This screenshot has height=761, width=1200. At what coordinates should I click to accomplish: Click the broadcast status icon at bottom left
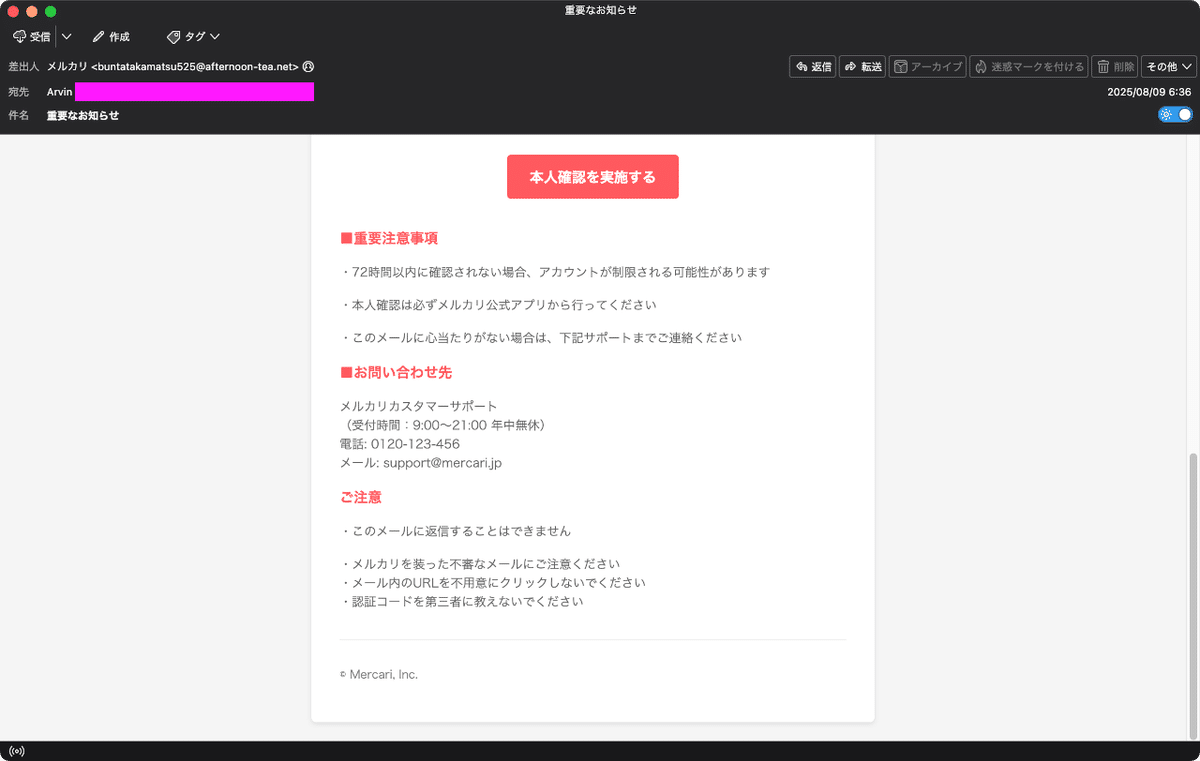click(x=16, y=750)
